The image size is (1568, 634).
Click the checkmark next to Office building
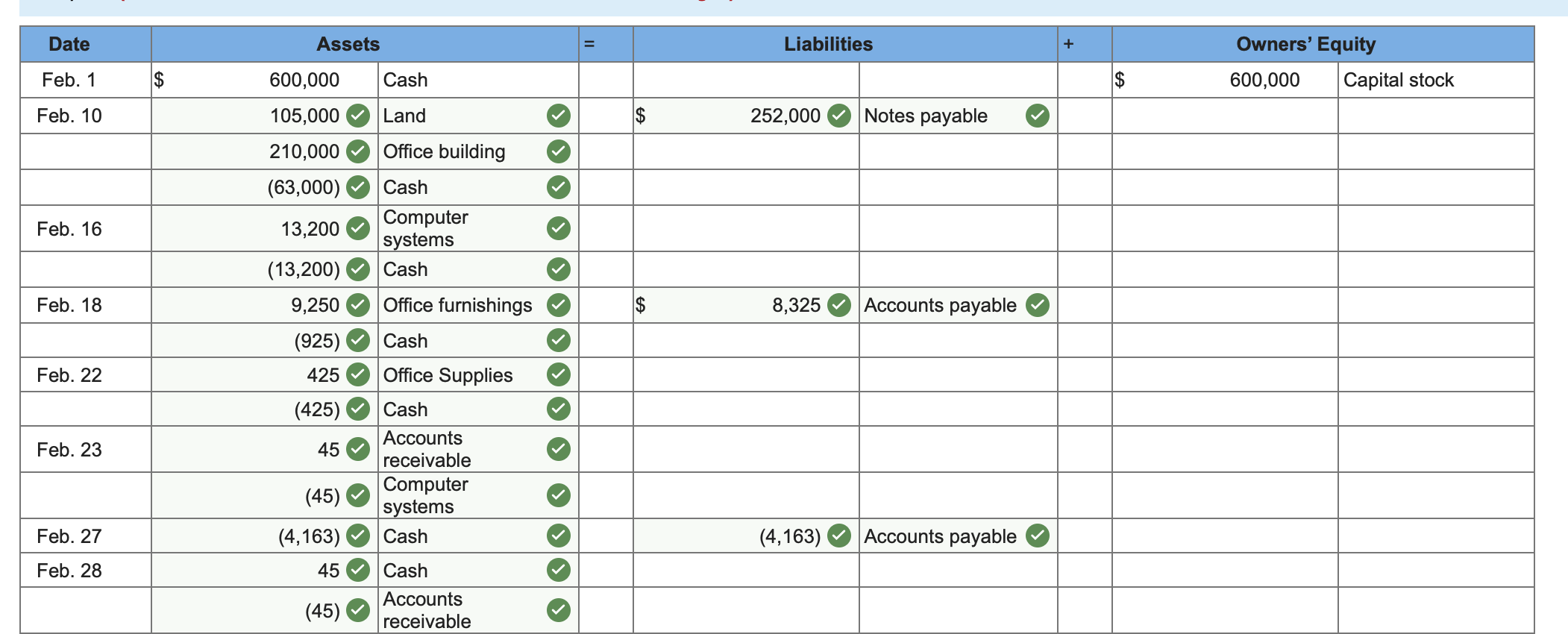click(559, 151)
